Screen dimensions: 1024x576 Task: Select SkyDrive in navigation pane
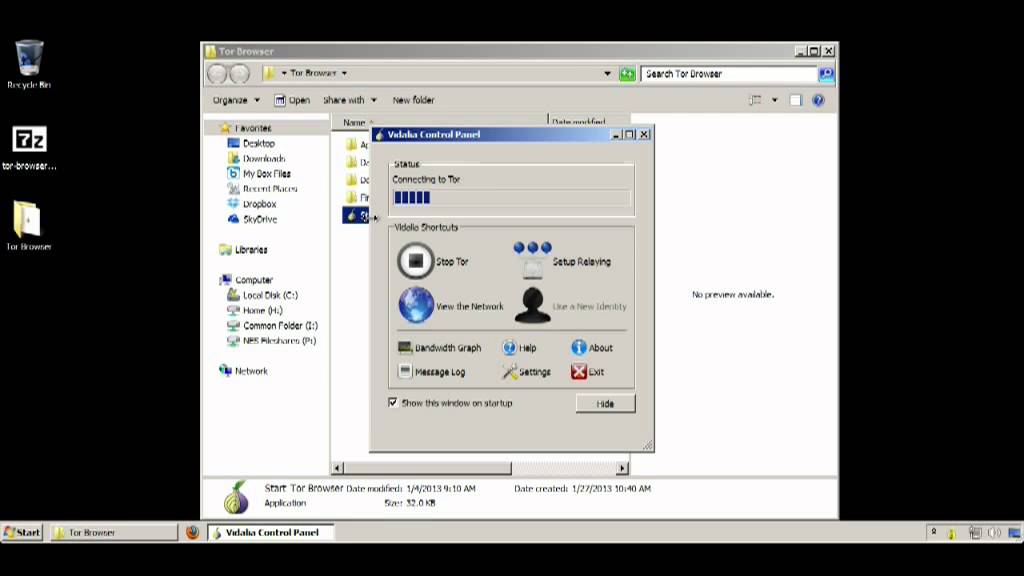click(x=252, y=219)
